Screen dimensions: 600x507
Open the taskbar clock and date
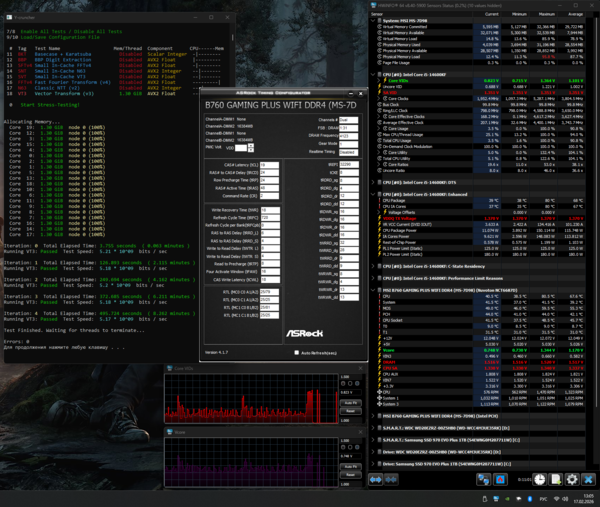click(x=584, y=499)
